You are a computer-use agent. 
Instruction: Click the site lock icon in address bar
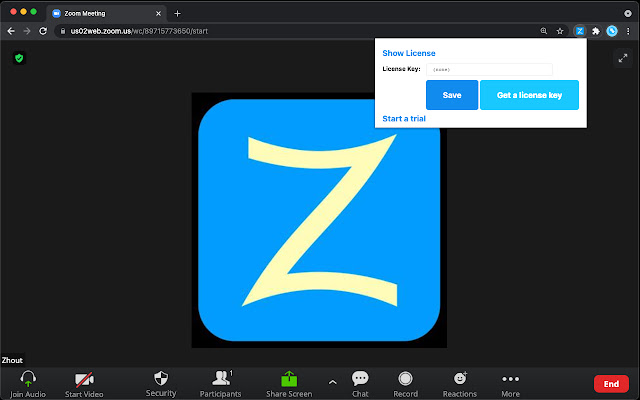coord(63,31)
